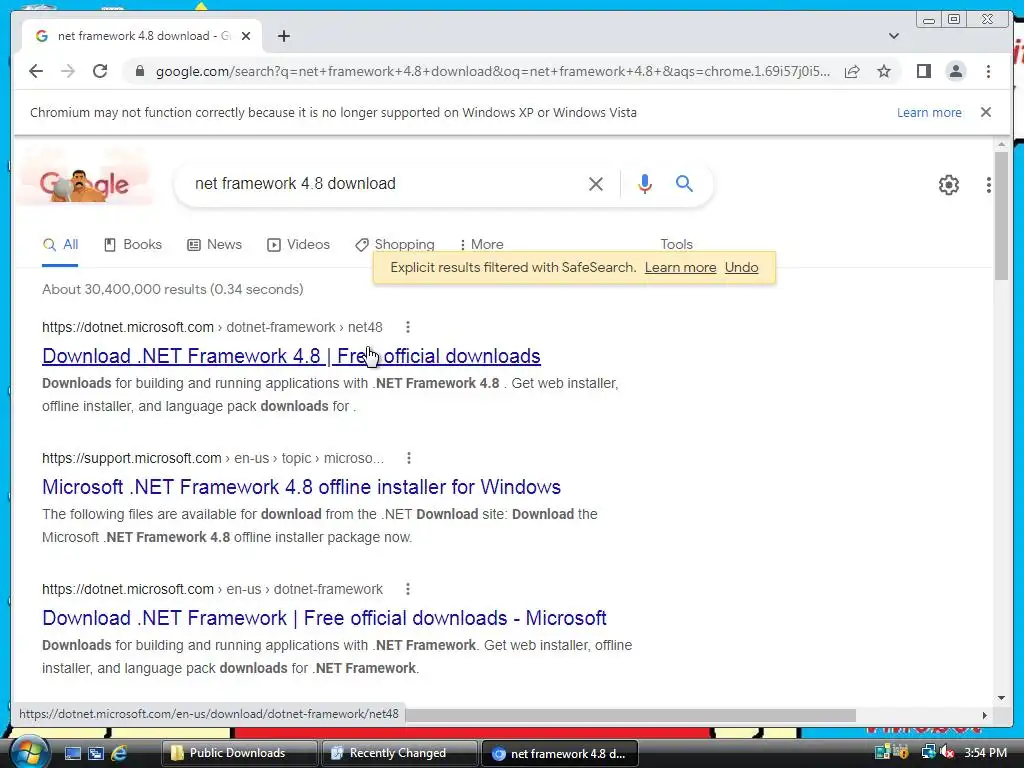Share this page via the share icon

coord(852,71)
